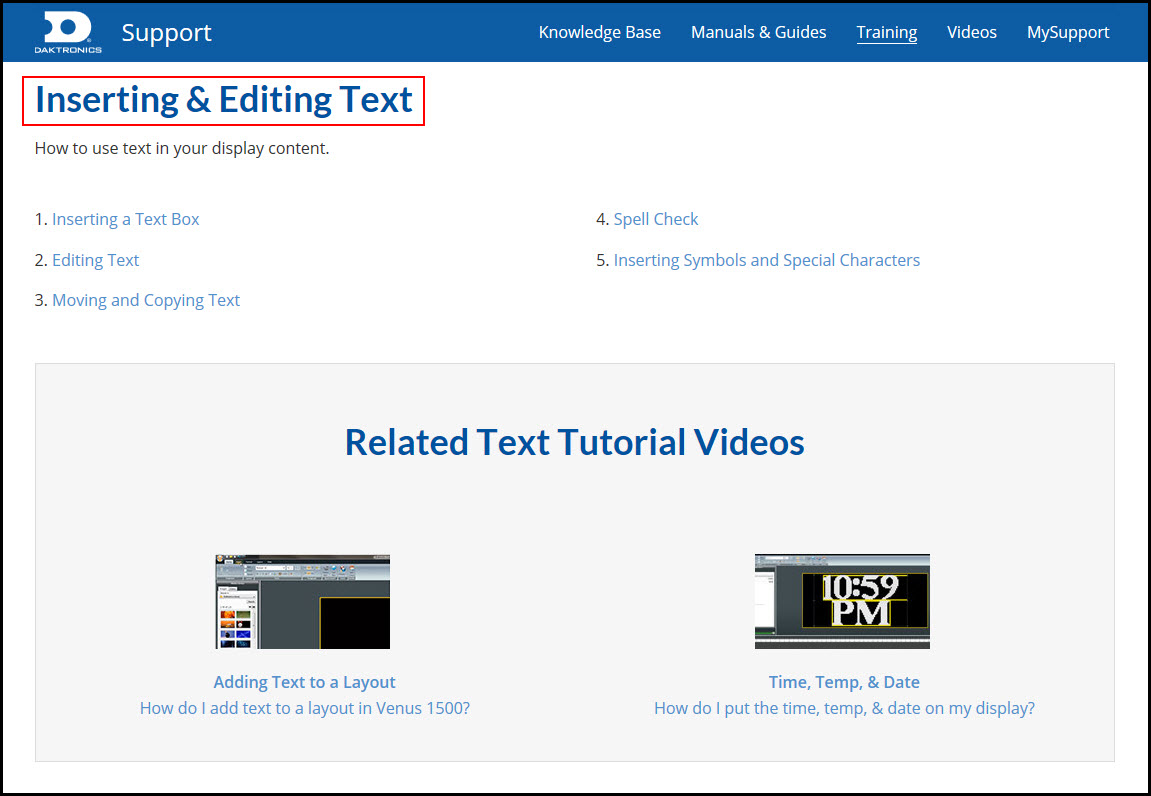Click the Adding Text to a Layout link

(x=304, y=681)
